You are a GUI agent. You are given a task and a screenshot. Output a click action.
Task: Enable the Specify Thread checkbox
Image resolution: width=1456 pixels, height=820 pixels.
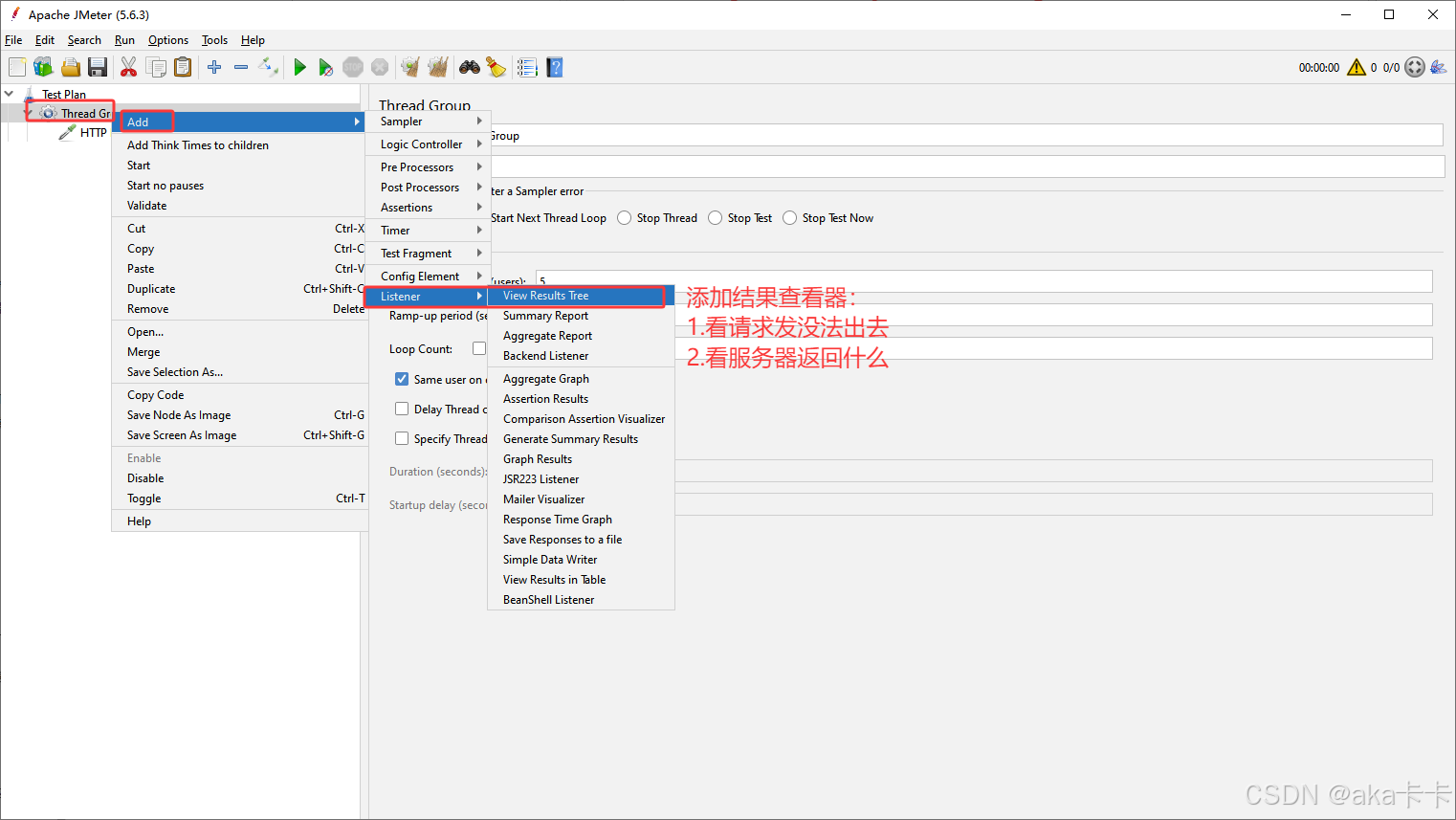coord(402,438)
